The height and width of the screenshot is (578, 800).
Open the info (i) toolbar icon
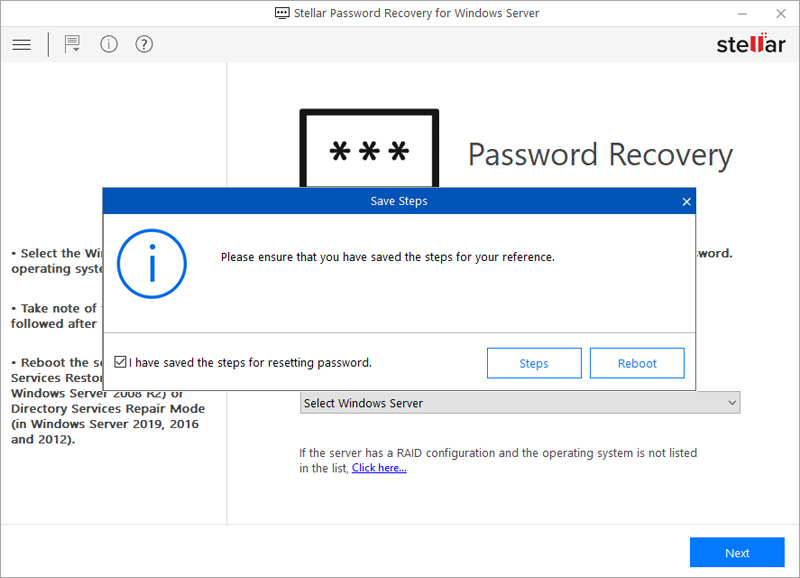point(109,44)
